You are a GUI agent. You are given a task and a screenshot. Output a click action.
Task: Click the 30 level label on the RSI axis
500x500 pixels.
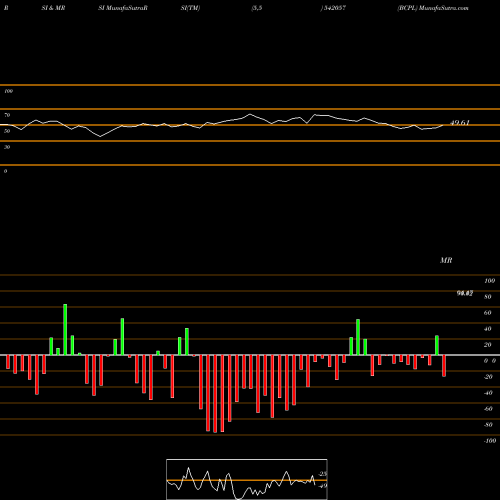[7, 147]
